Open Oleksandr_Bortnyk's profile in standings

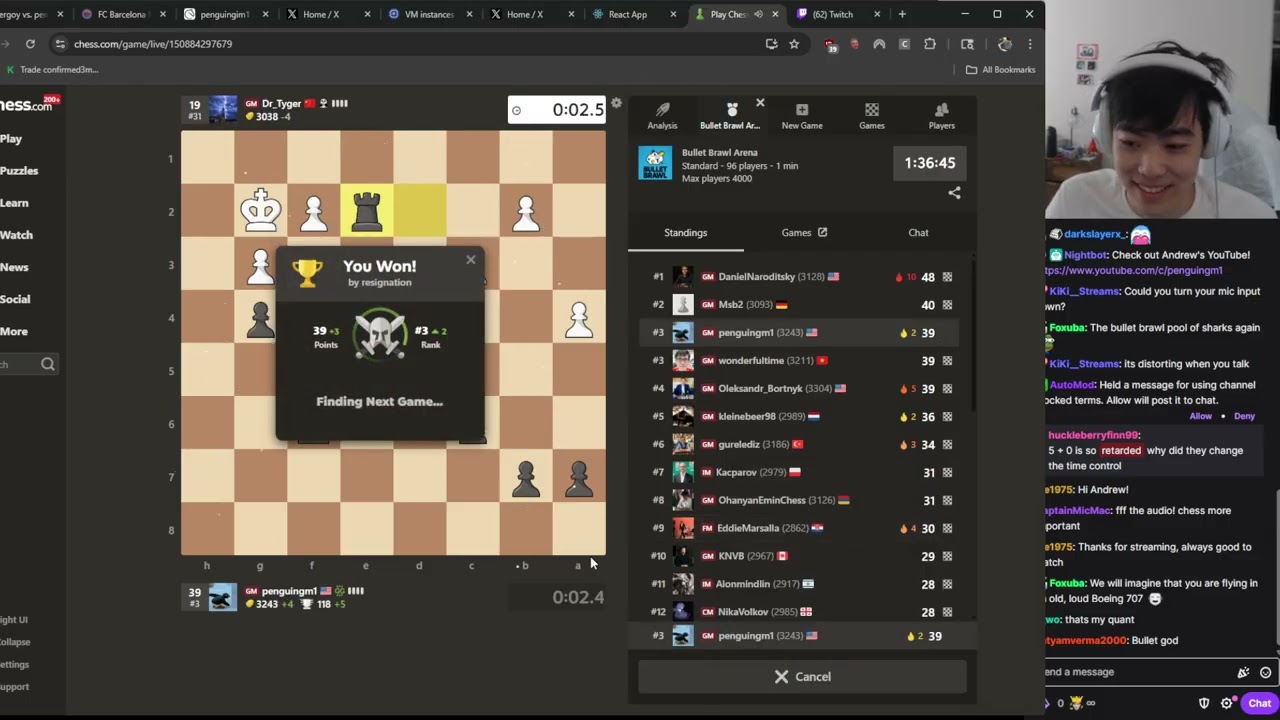760,389
